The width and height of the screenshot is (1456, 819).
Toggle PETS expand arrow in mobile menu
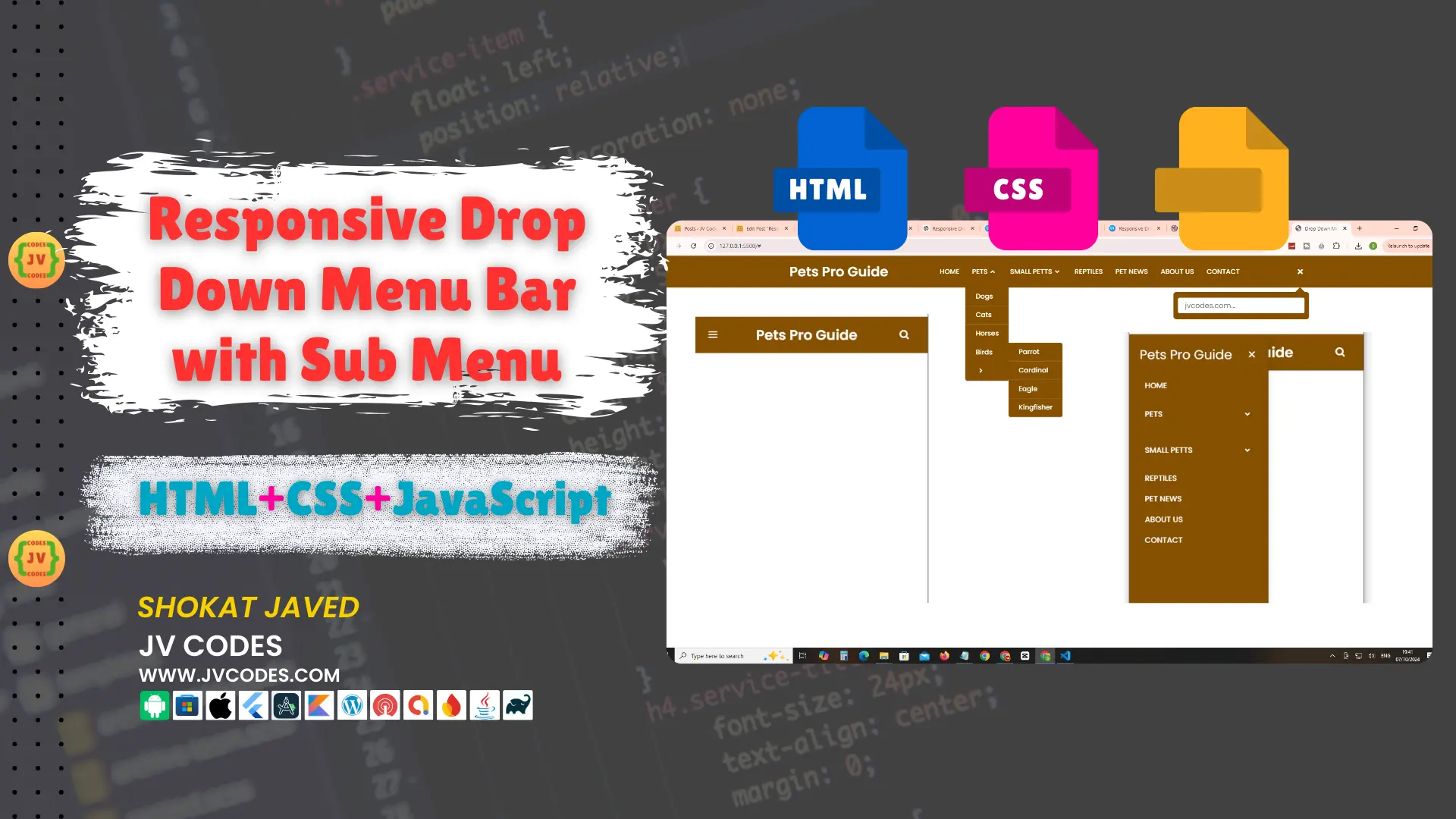[1247, 414]
